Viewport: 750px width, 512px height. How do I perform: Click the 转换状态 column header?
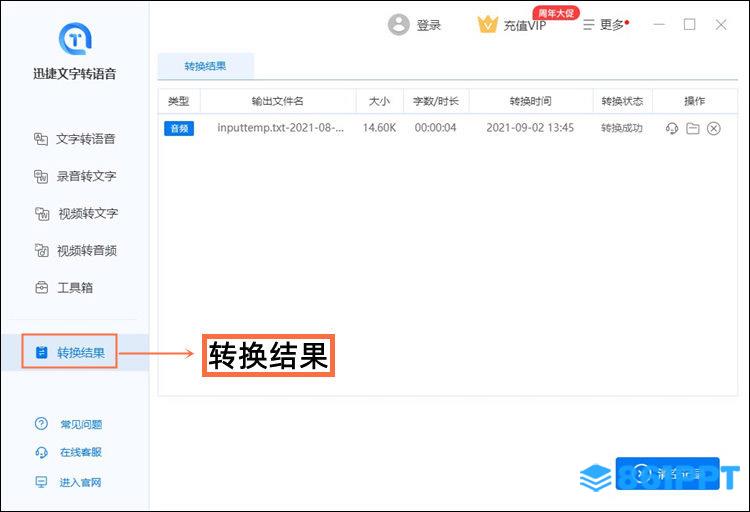click(622, 101)
